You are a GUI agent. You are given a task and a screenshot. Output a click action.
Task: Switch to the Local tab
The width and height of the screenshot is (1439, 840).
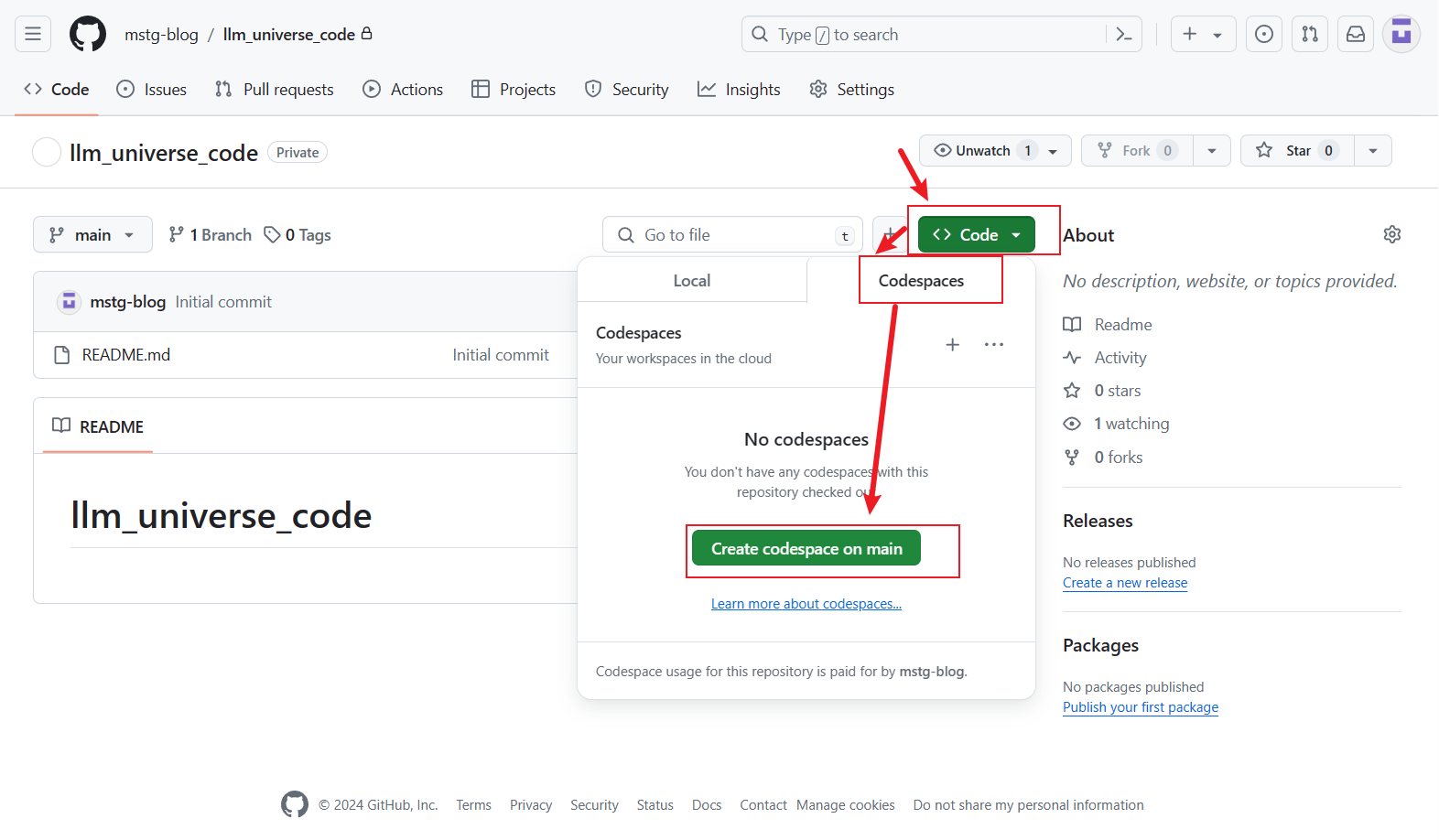692,281
